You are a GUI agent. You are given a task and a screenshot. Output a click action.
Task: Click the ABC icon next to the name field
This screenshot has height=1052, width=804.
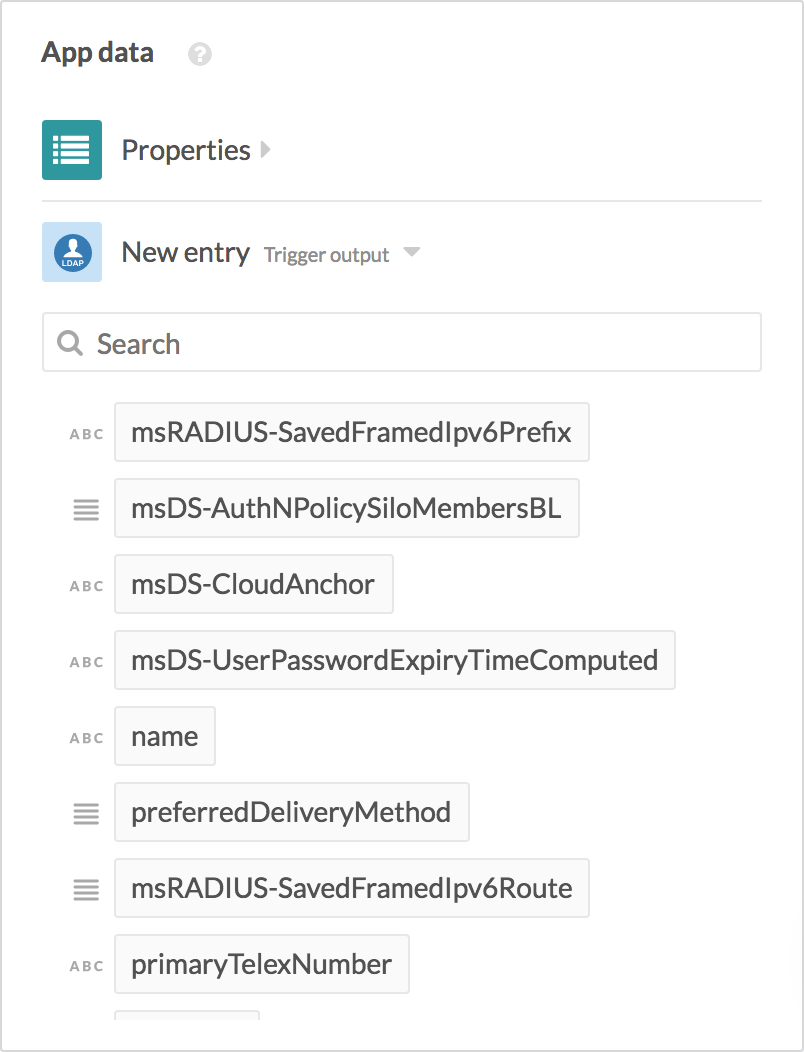[86, 737]
